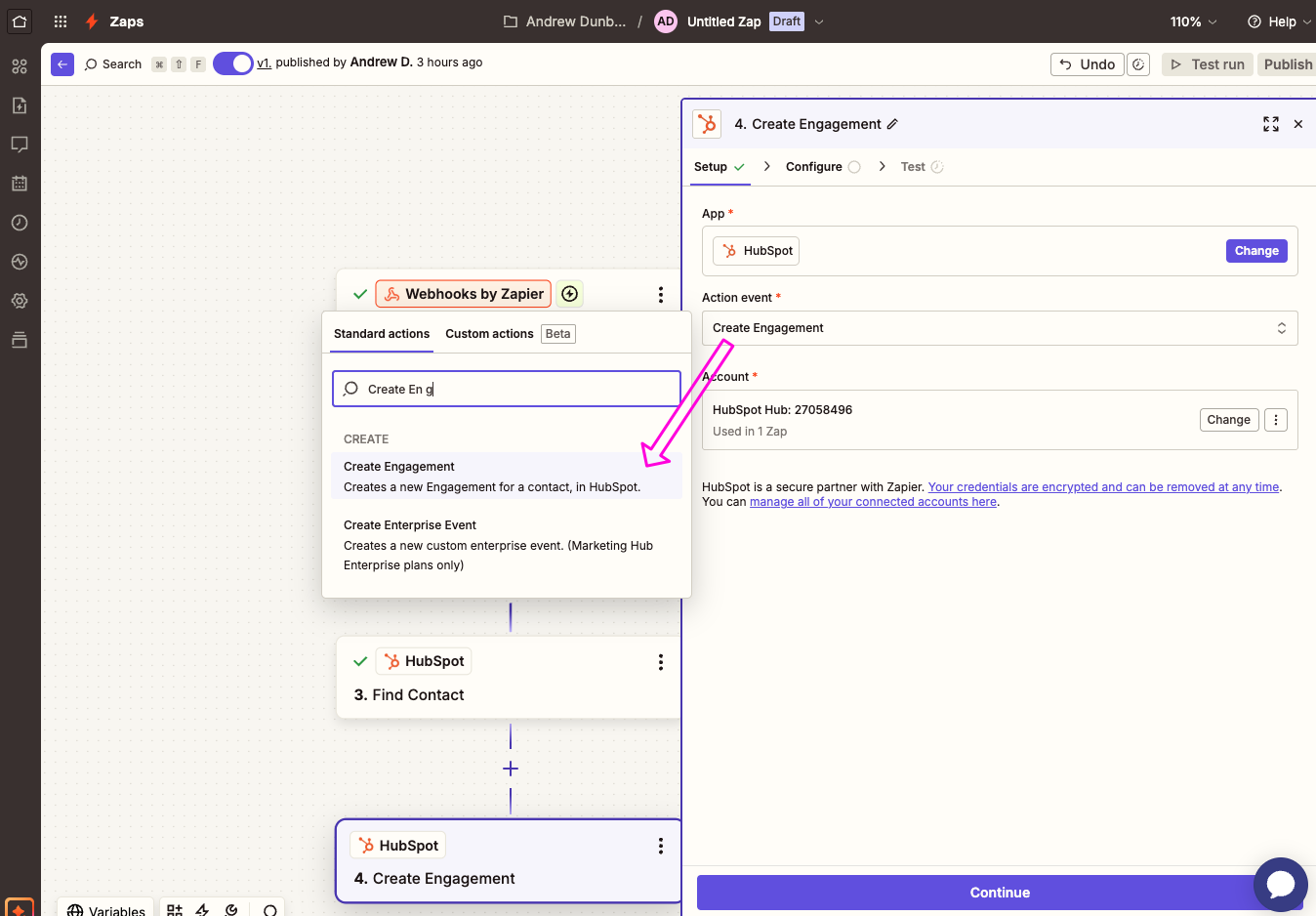Open advanced settings gear in sidebar
This screenshot has width=1316, height=916.
20,301
